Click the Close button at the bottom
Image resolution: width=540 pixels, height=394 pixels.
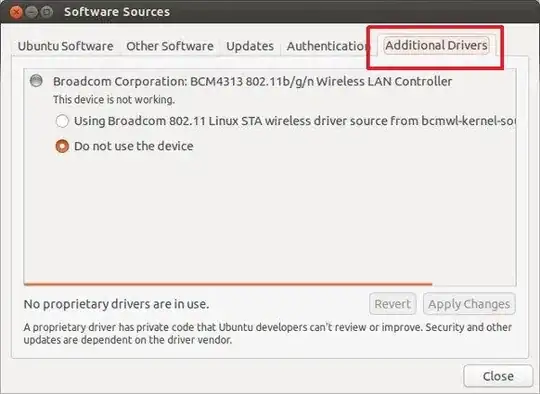498,376
